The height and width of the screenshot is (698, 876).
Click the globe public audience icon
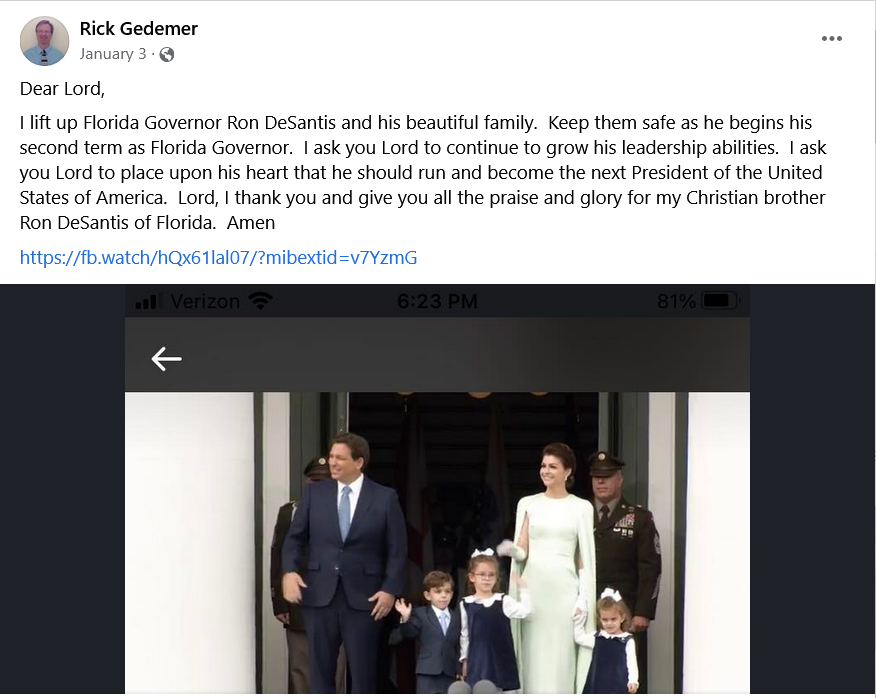[167, 54]
